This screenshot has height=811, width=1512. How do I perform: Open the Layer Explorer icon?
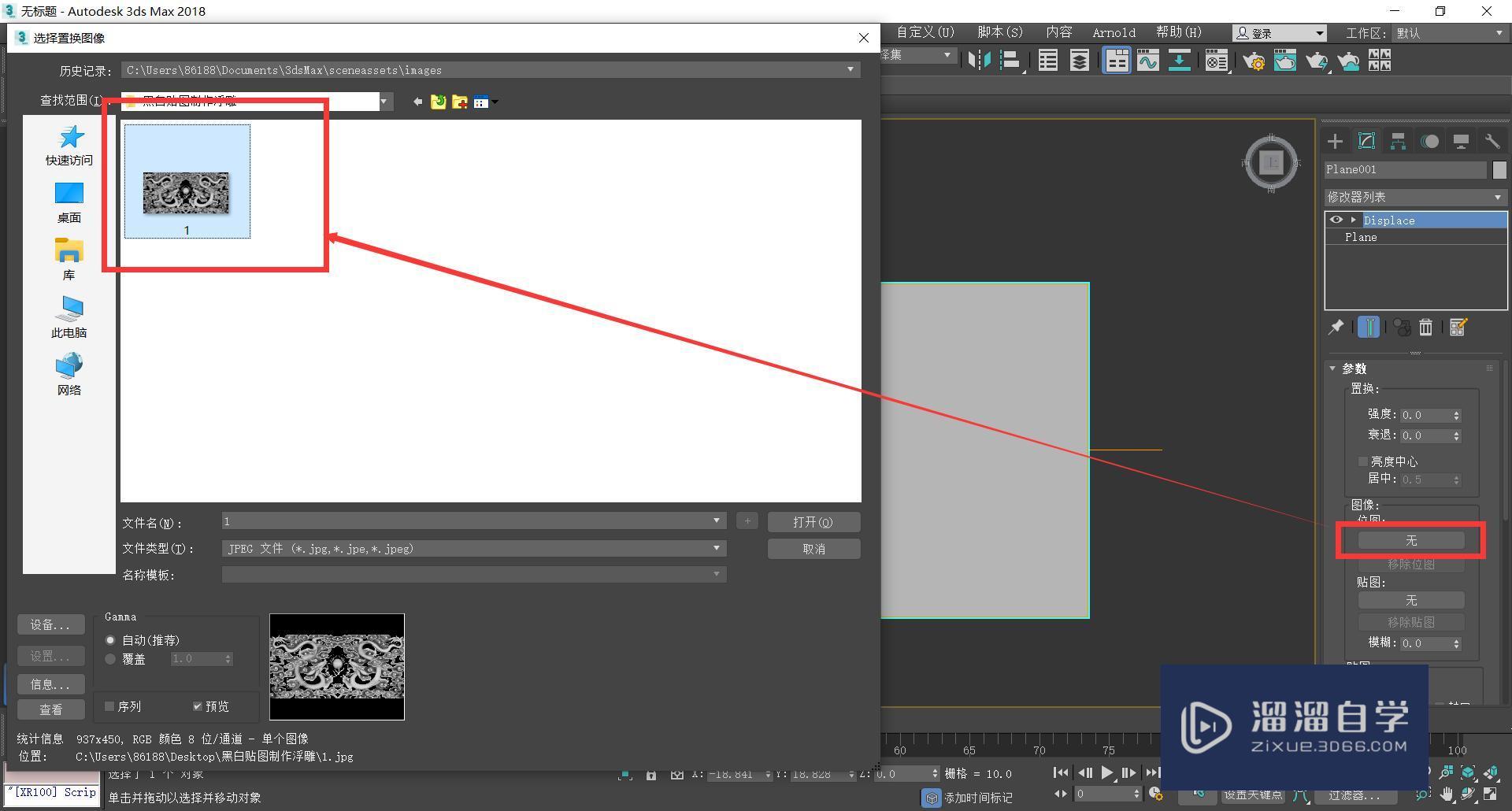pos(1079,60)
